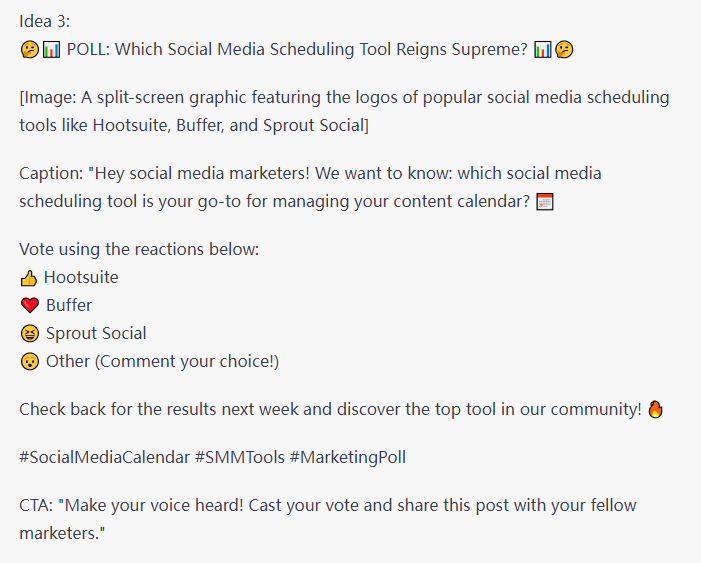Click the 'Idea 3:' heading text

point(45,21)
